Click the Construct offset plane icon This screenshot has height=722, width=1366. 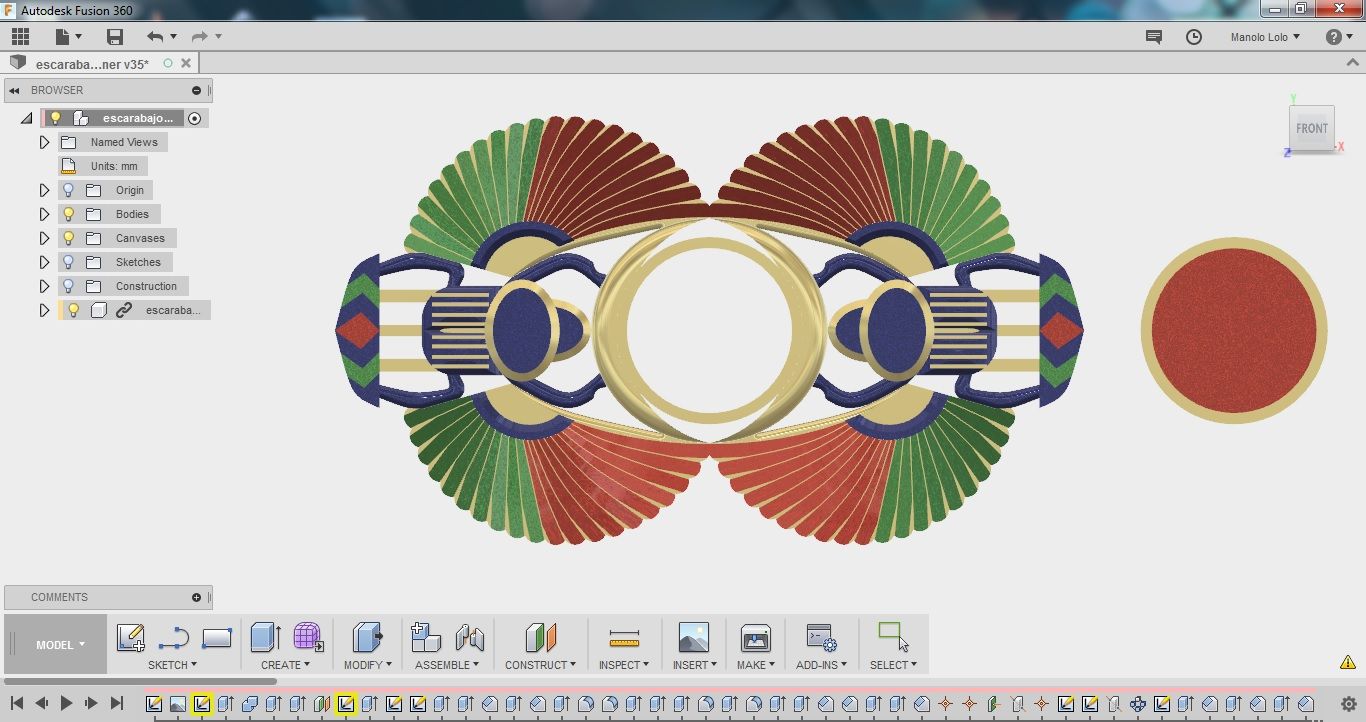click(x=540, y=637)
